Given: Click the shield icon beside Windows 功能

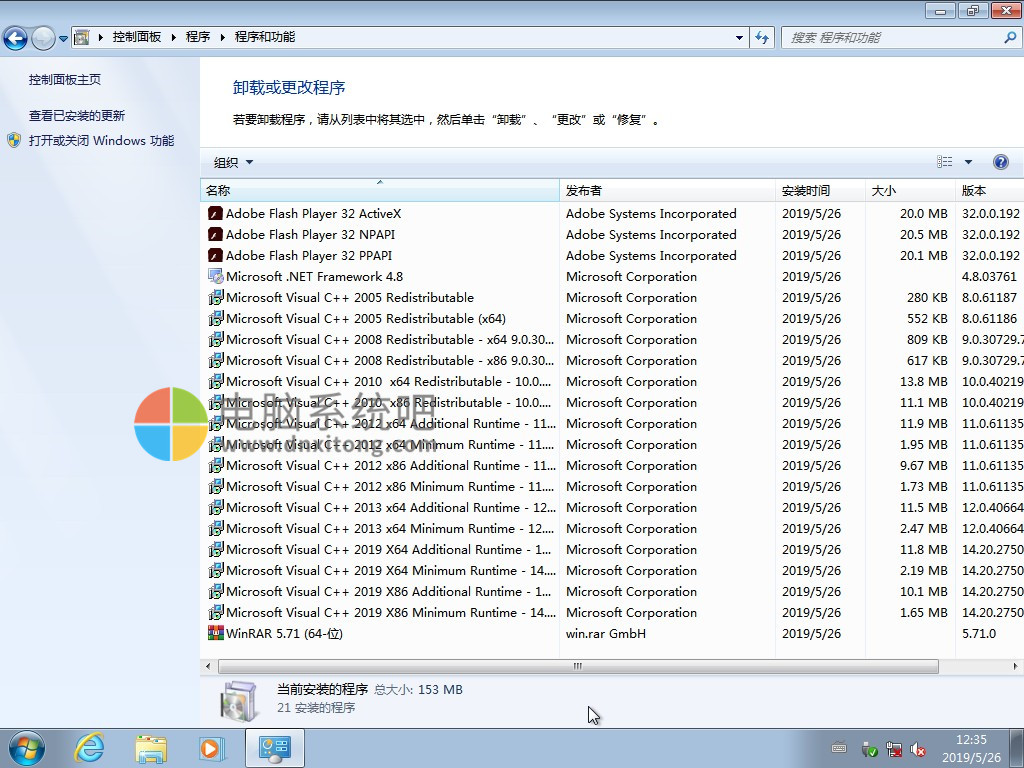Looking at the screenshot, I should pyautogui.click(x=14, y=140).
